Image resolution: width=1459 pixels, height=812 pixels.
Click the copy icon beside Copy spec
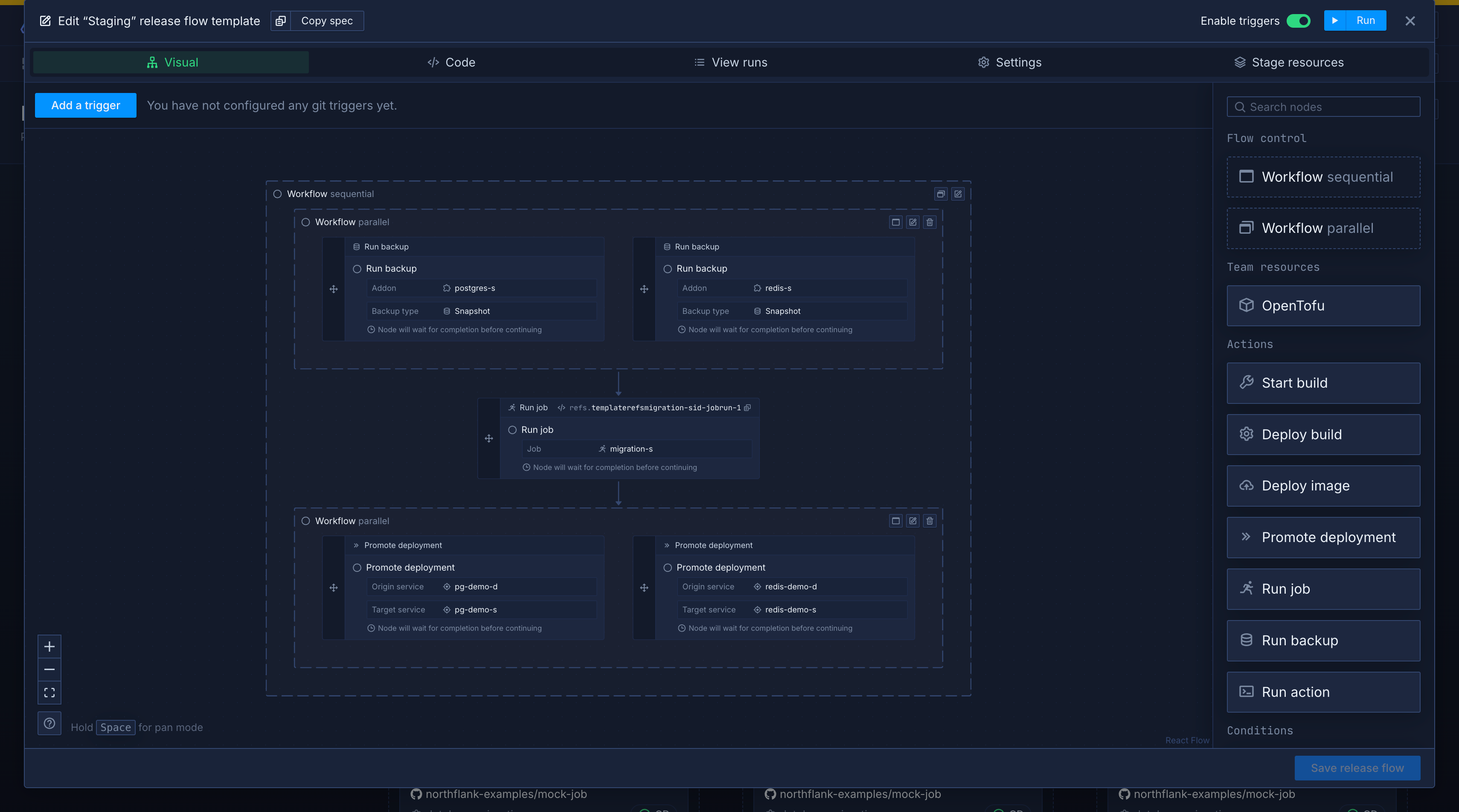[280, 21]
